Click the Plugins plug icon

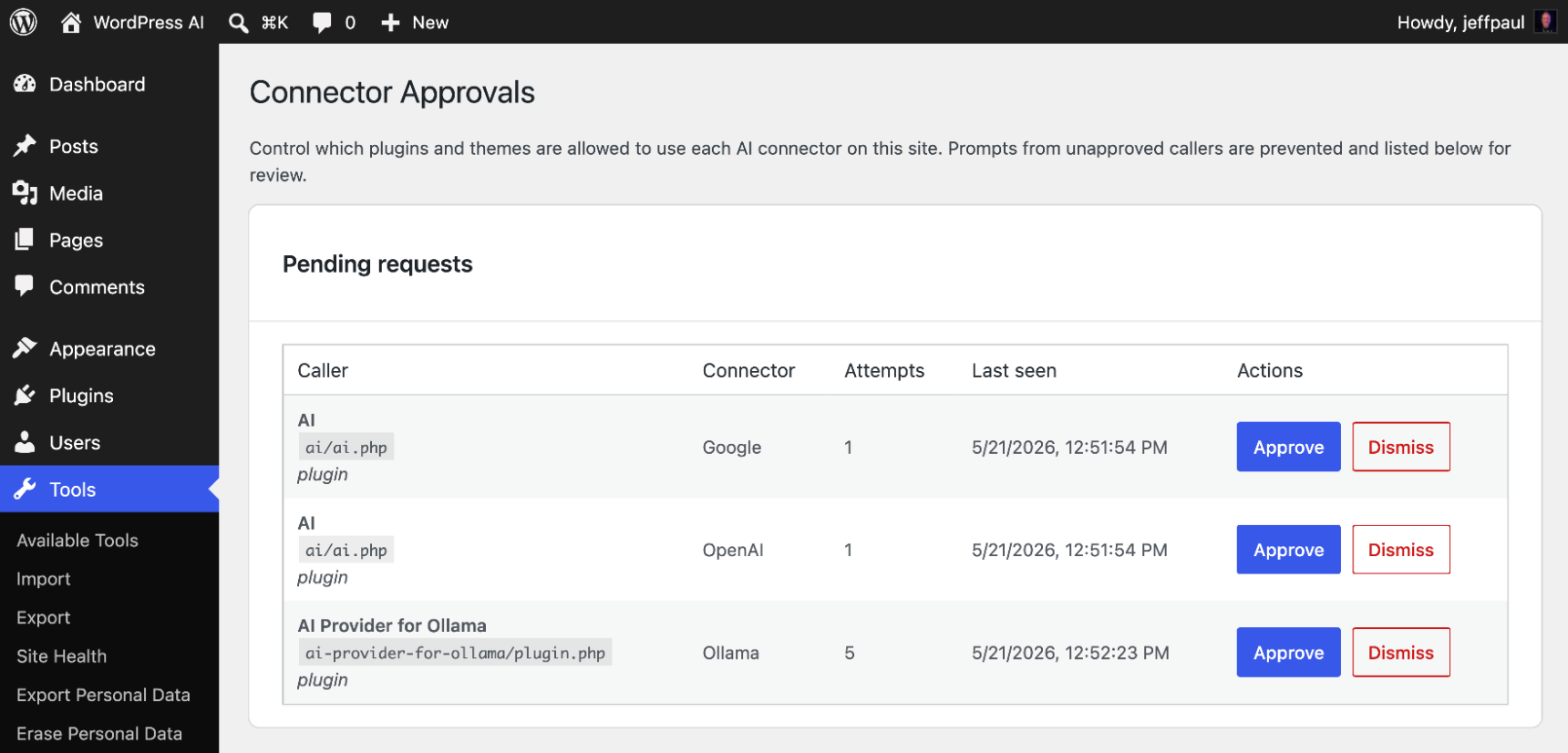(x=26, y=396)
